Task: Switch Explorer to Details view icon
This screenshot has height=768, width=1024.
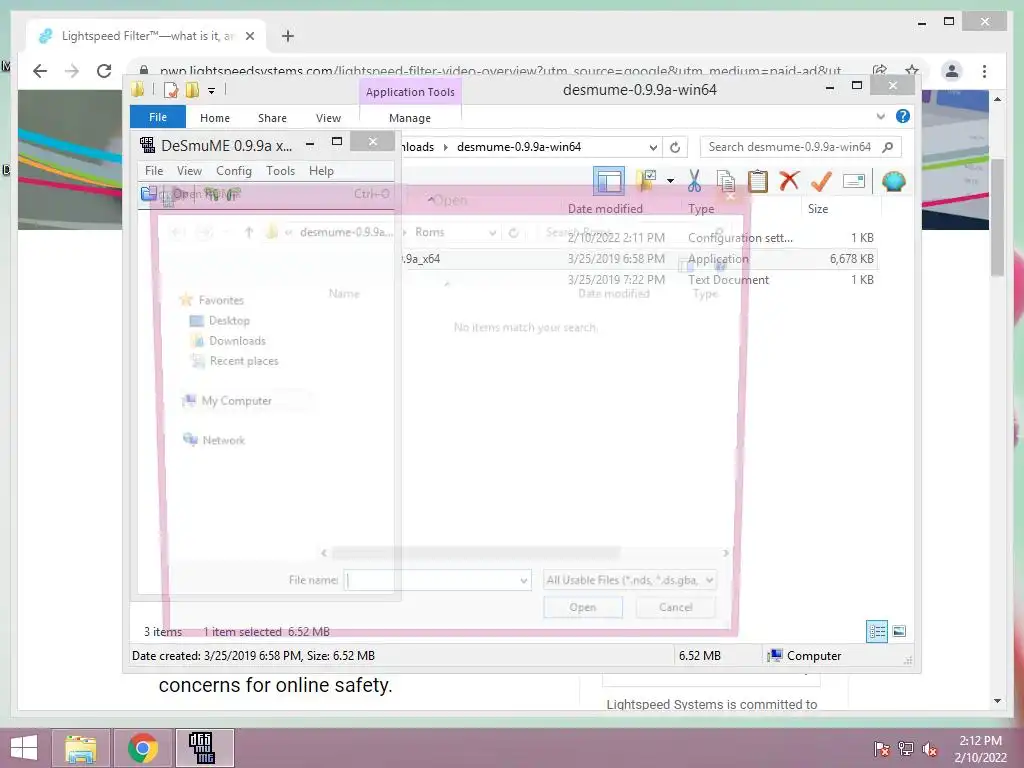Action: [876, 632]
